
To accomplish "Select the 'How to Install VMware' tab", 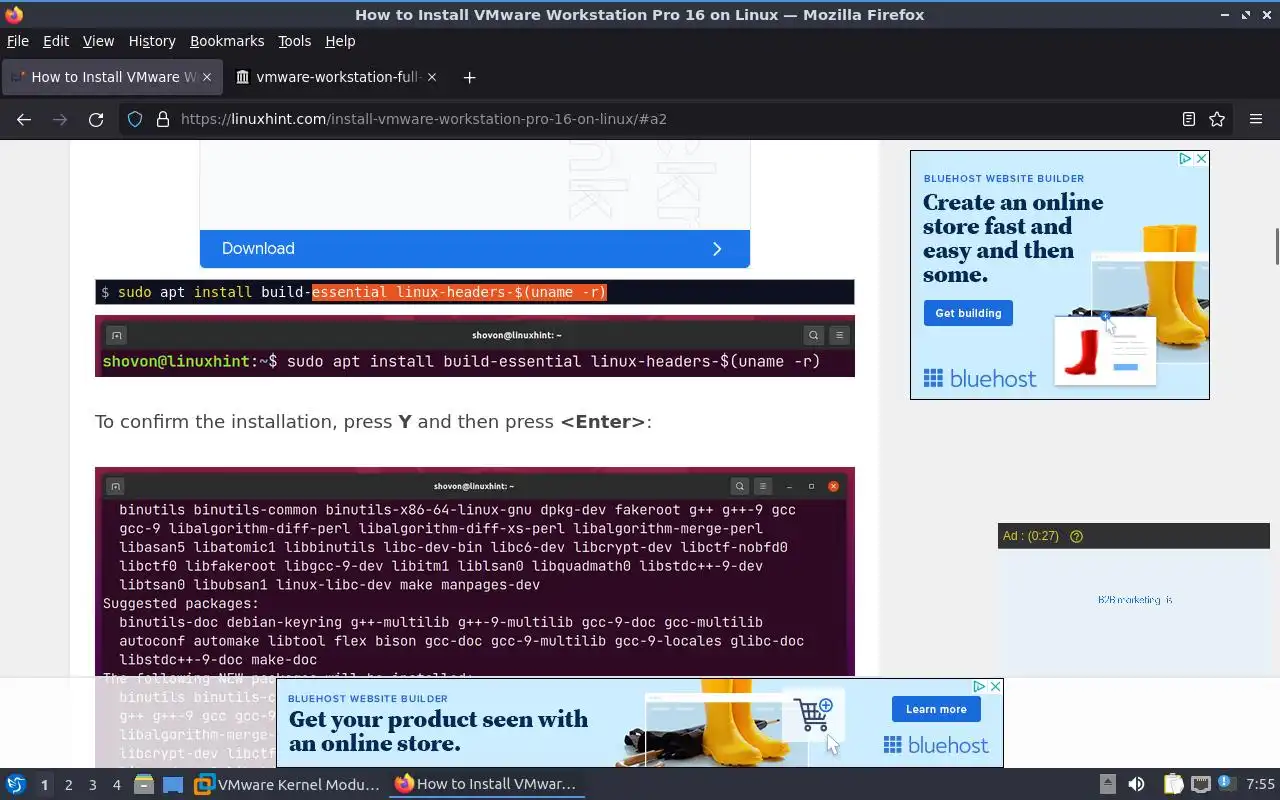I will point(111,77).
